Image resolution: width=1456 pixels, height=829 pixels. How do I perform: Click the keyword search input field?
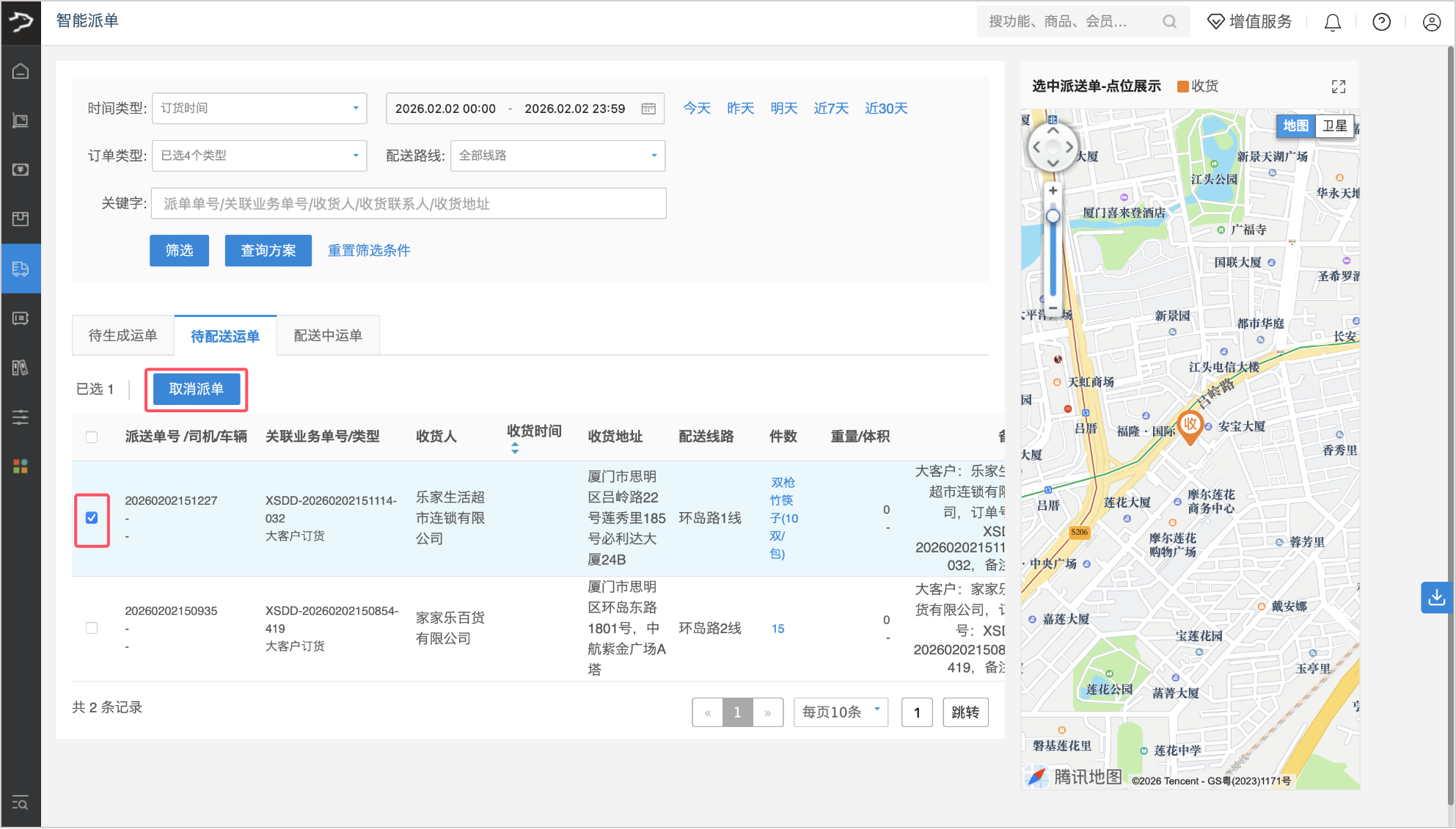pyautogui.click(x=408, y=203)
